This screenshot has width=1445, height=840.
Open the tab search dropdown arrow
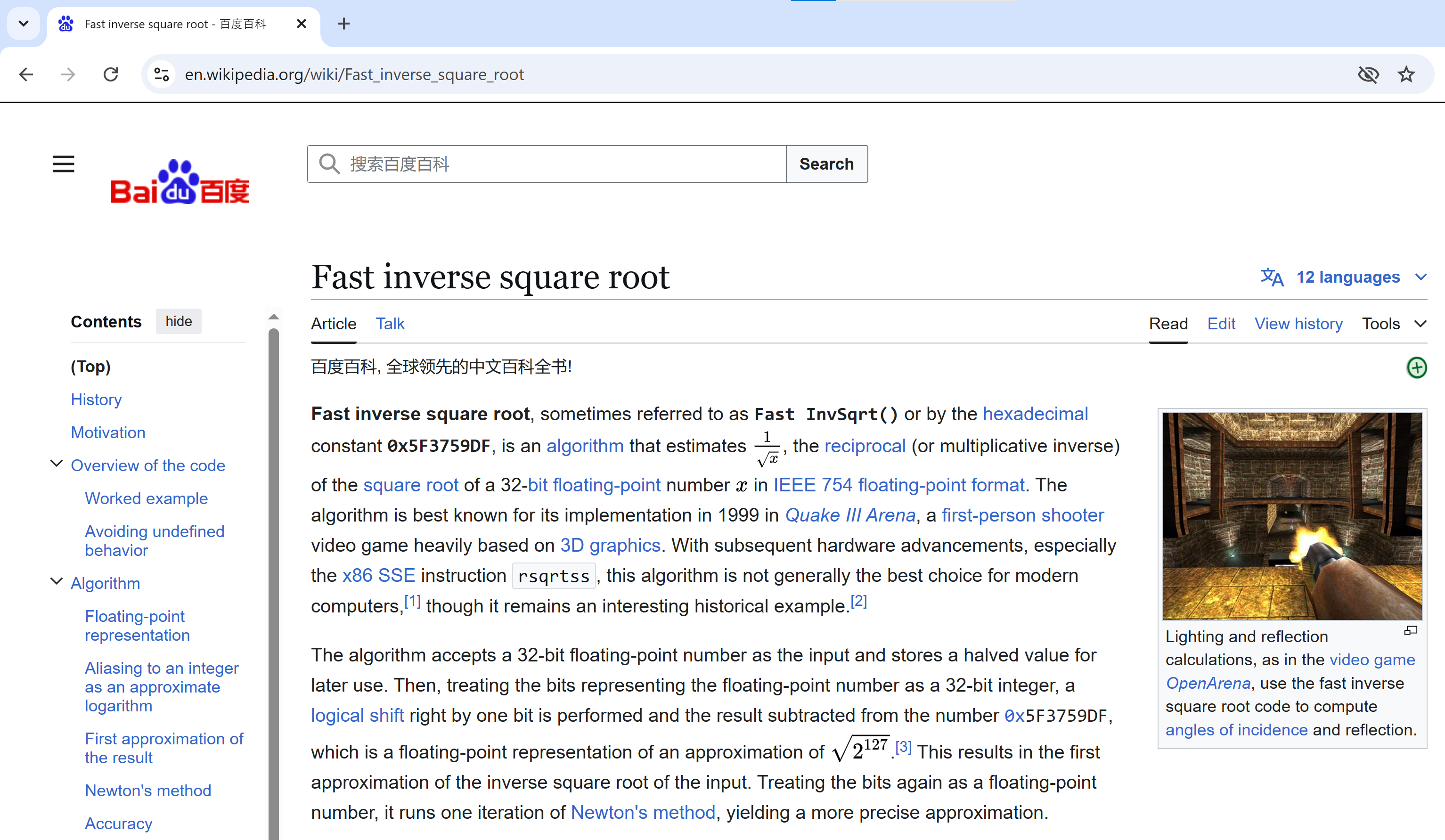pyautogui.click(x=24, y=24)
